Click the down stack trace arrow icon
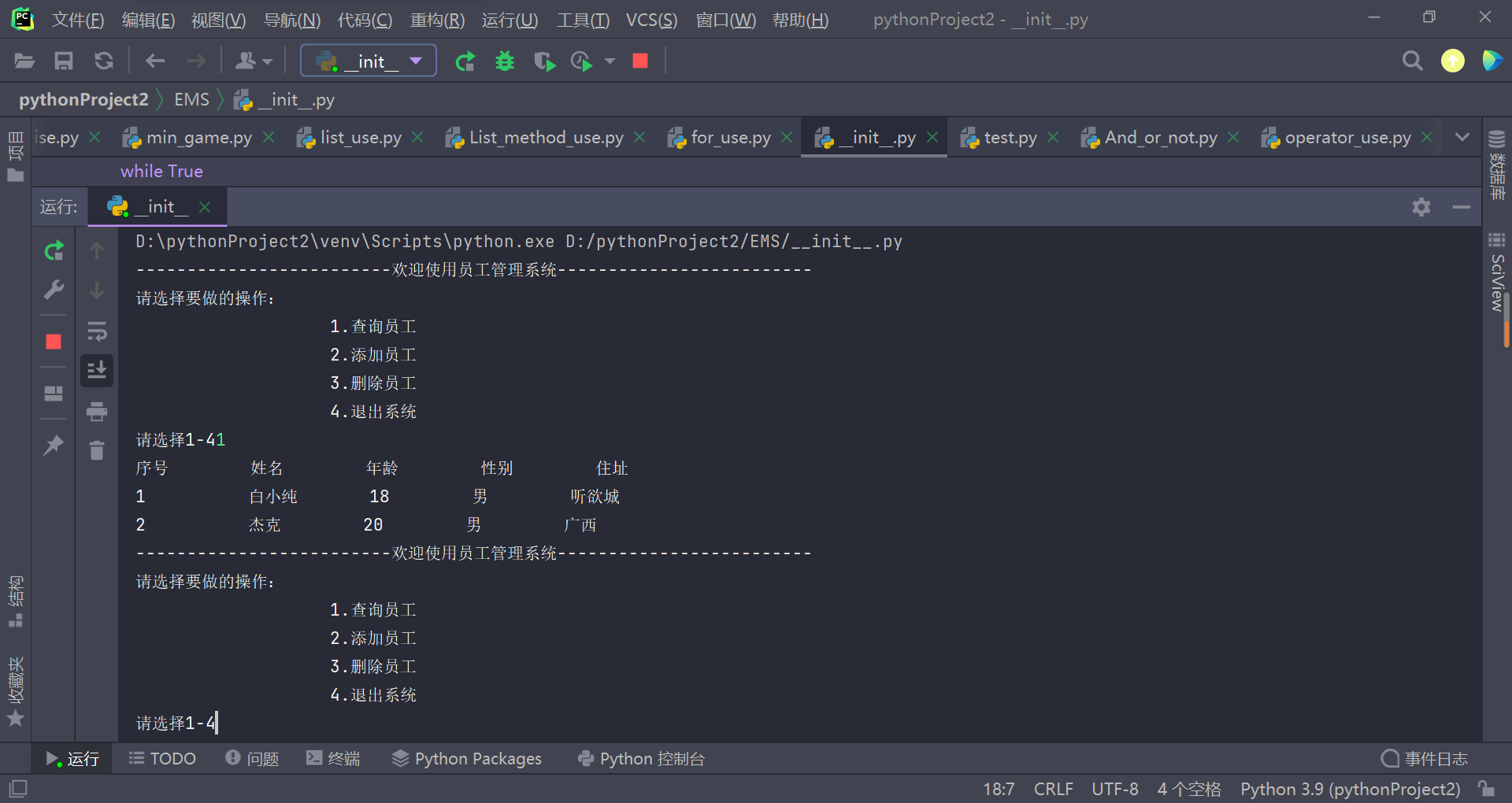Screen dimensions: 1512x803 [97, 290]
